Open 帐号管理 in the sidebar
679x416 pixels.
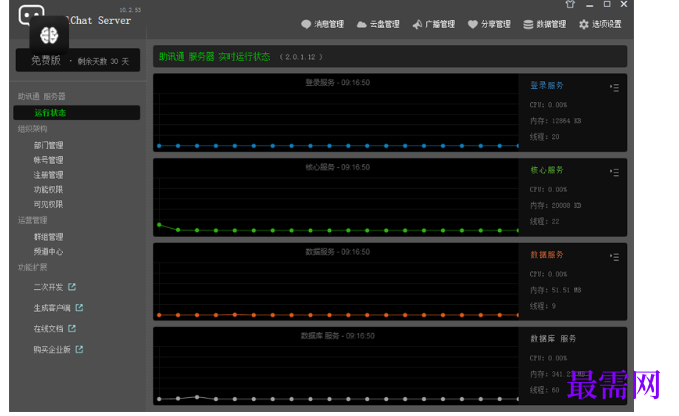[48, 160]
